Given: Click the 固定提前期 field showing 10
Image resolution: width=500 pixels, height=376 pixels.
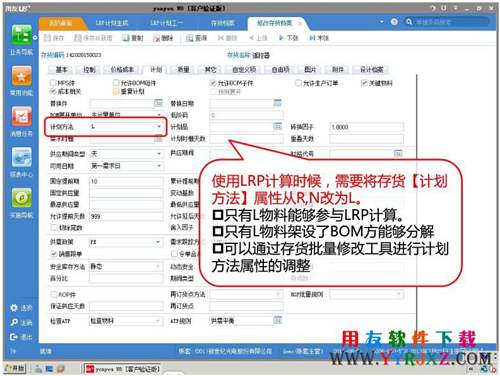Looking at the screenshot, I should click(126, 181).
